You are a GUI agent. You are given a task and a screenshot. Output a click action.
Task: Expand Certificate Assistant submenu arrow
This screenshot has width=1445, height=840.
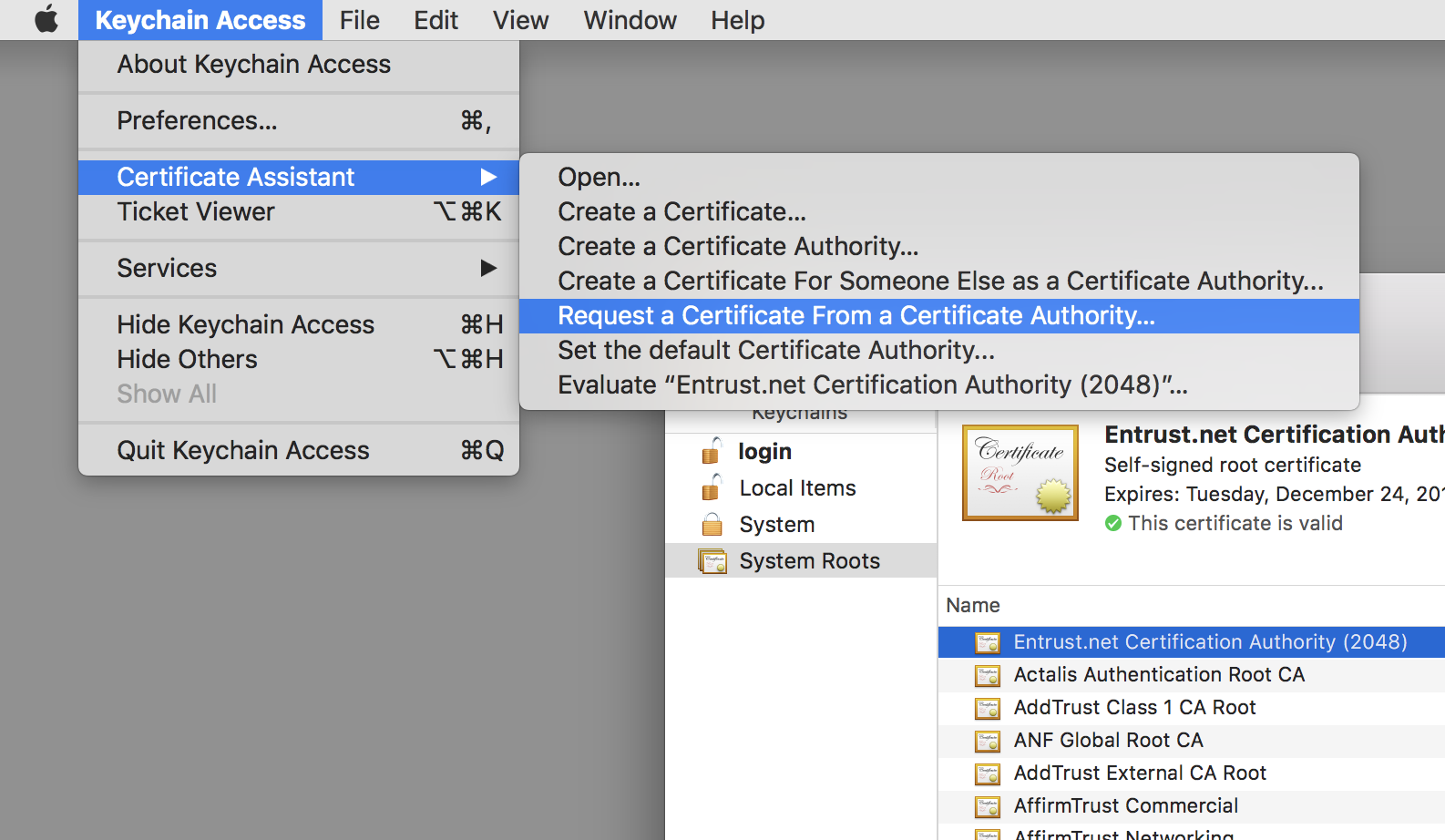coord(488,177)
